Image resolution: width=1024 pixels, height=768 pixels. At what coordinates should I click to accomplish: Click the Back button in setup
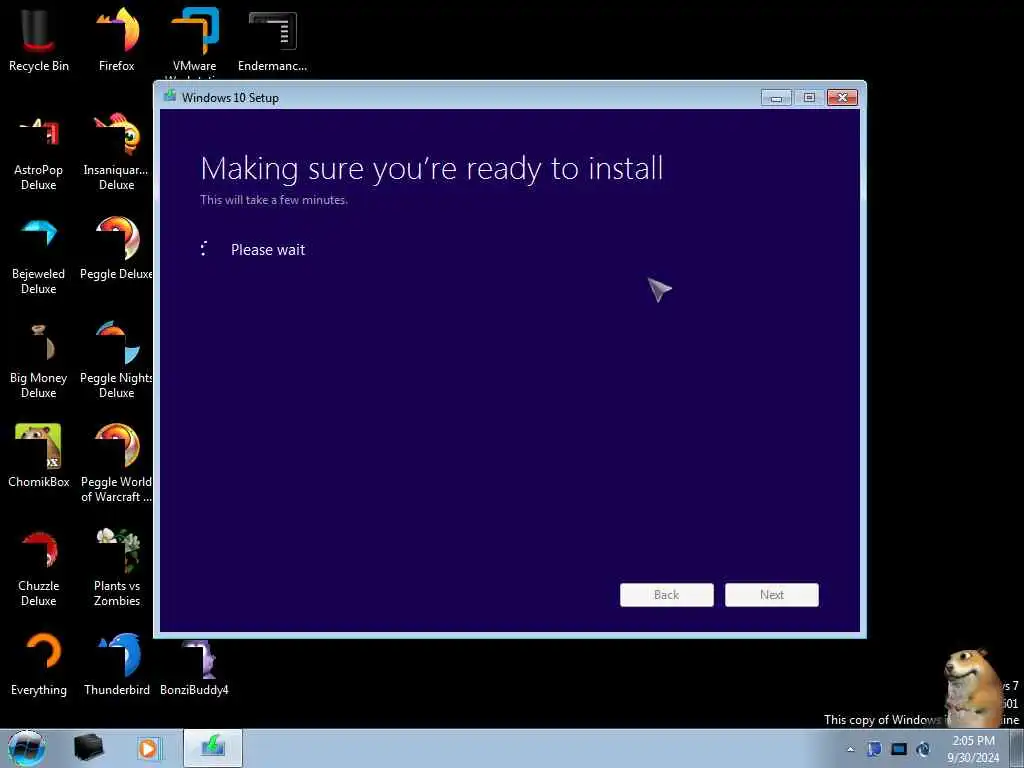pyautogui.click(x=666, y=595)
